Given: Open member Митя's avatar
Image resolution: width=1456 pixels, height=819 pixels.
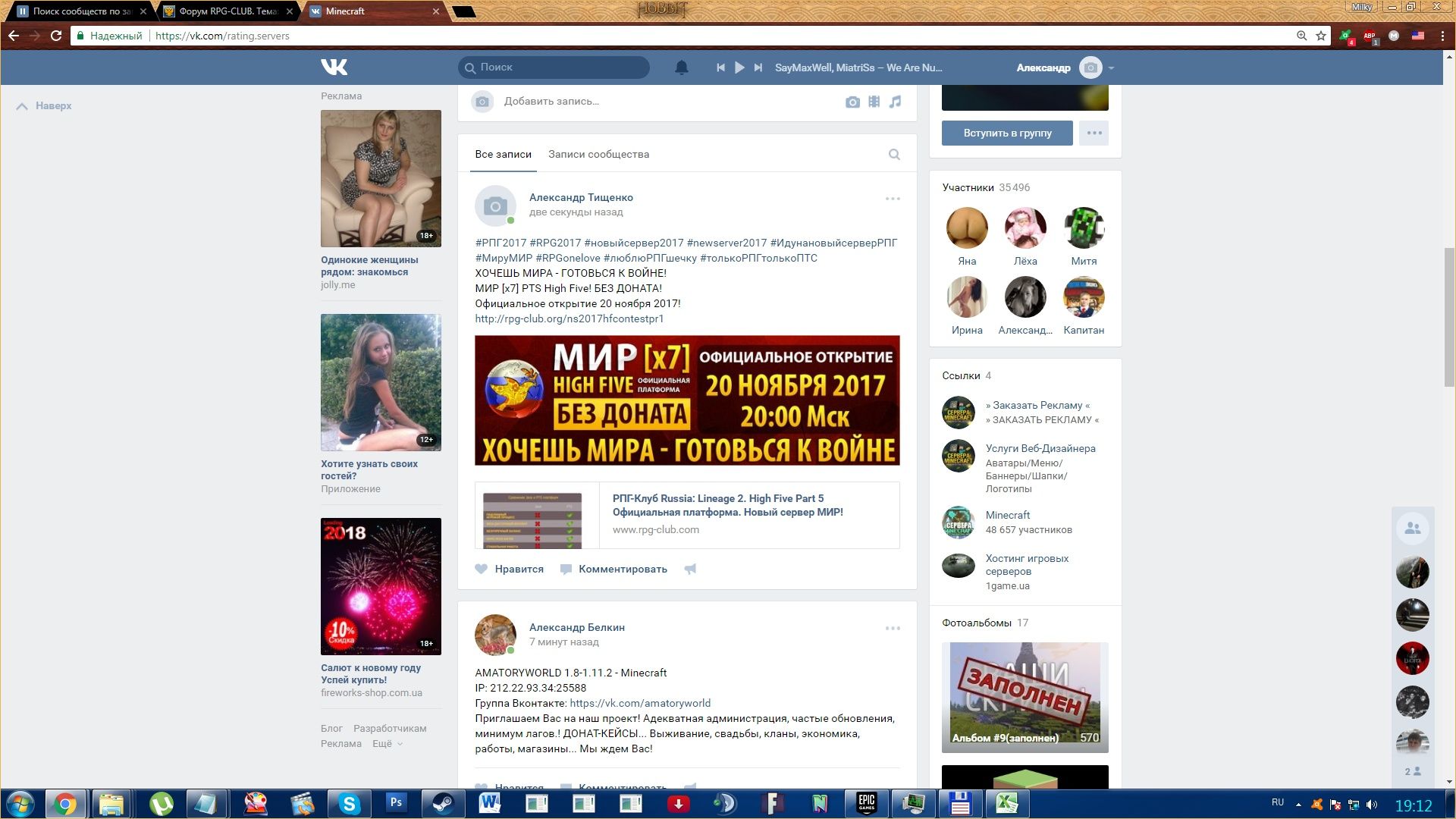Looking at the screenshot, I should (1084, 227).
